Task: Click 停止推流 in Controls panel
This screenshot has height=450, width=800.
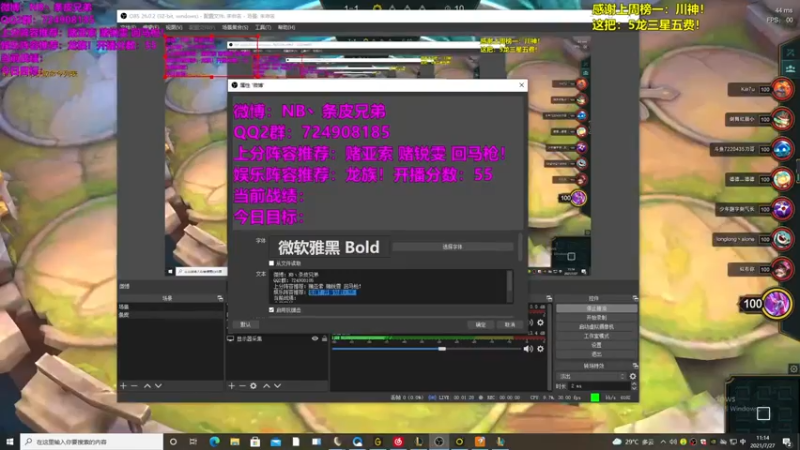Action: pos(596,308)
